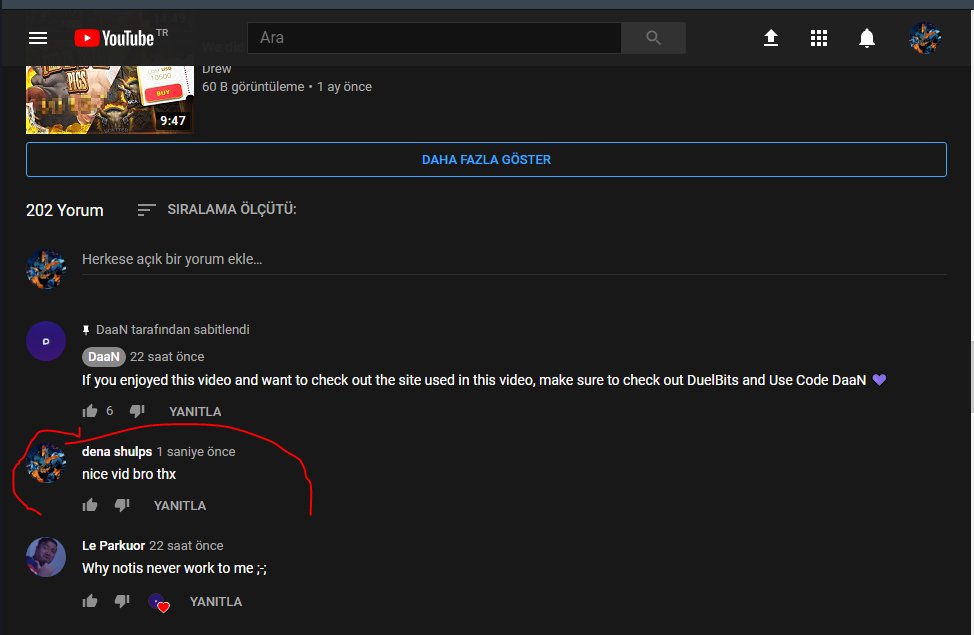Open DaaN's purple profile avatar

point(46,341)
